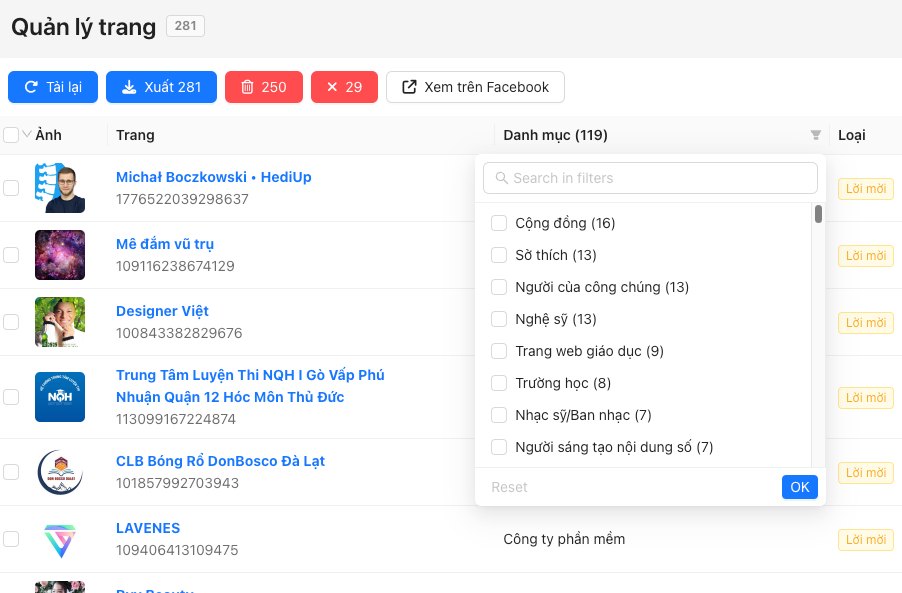The image size is (902, 593).
Task: Check the Cộng đồng (16) filter
Action: (499, 223)
